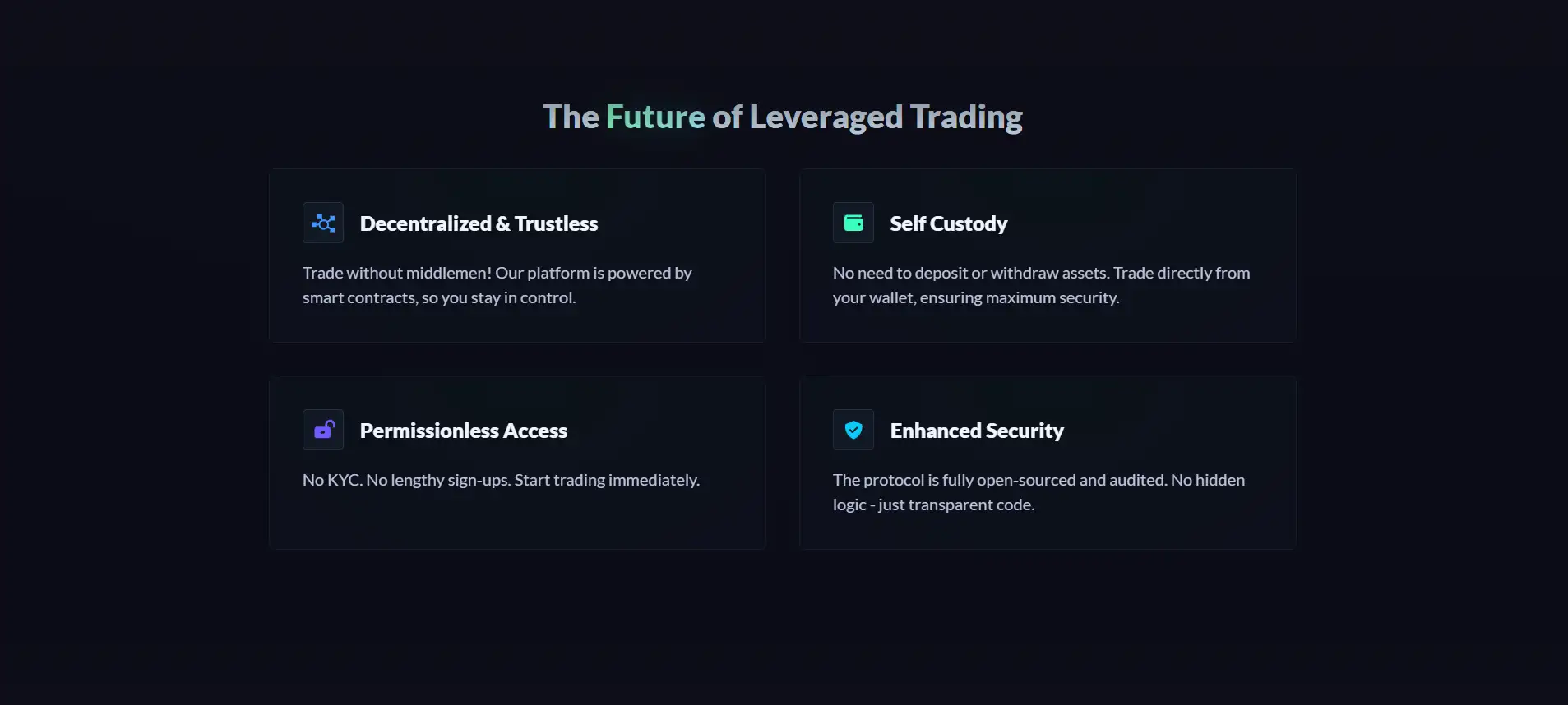Click 'your wallet, ensuring maximum security' line
This screenshot has height=705, width=1568.
click(975, 297)
